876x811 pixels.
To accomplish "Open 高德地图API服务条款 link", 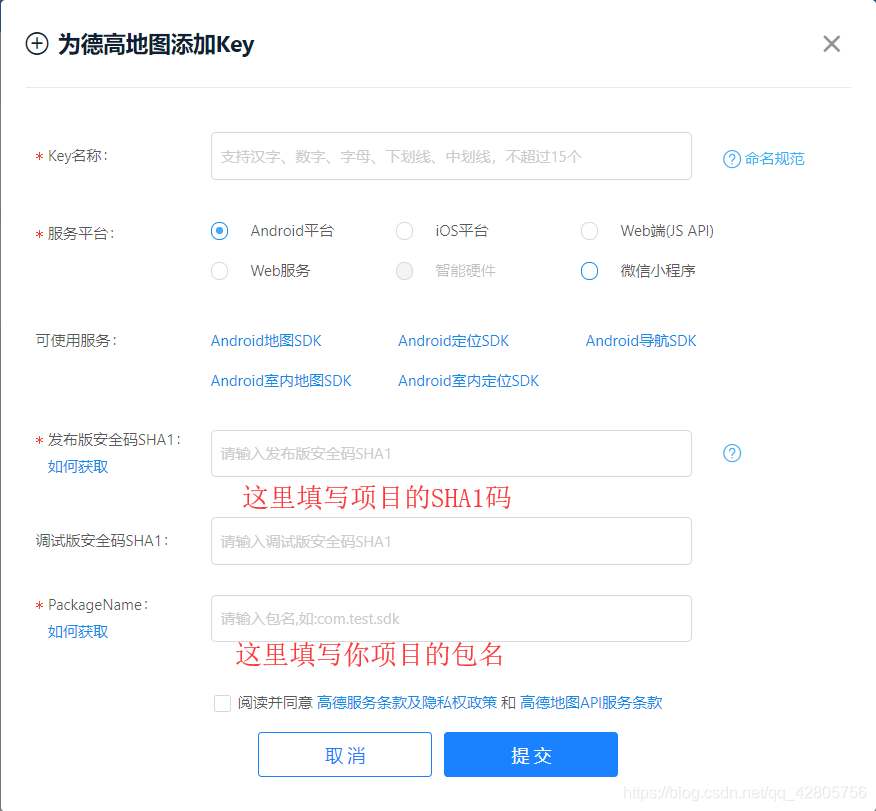I will (x=591, y=703).
